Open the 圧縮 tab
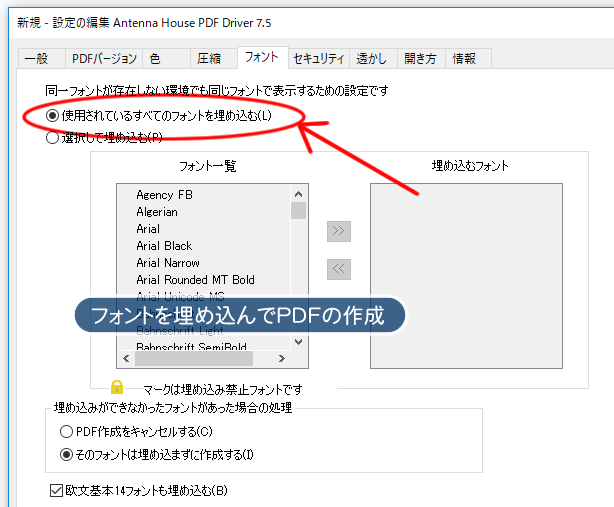Screen dimensions: 614x507 coord(214,59)
